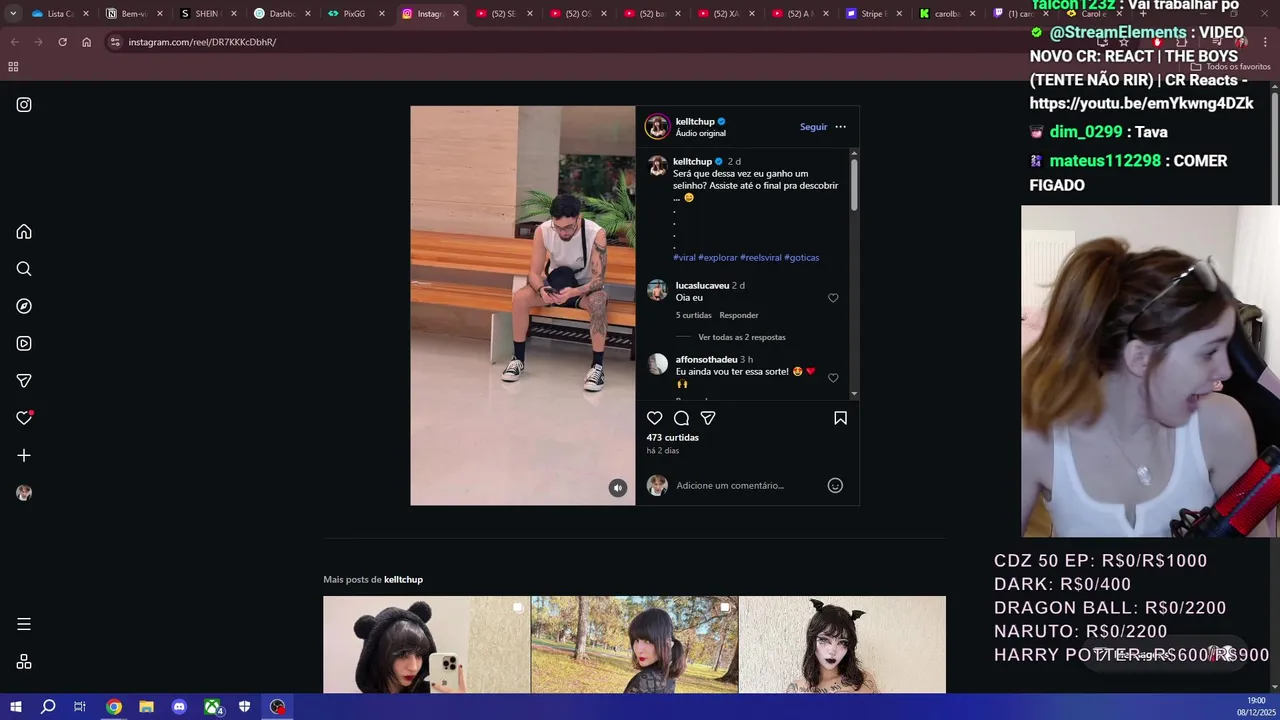This screenshot has width=1280, height=720.
Task: Switch to the Lista browser tab
Action: point(60,14)
